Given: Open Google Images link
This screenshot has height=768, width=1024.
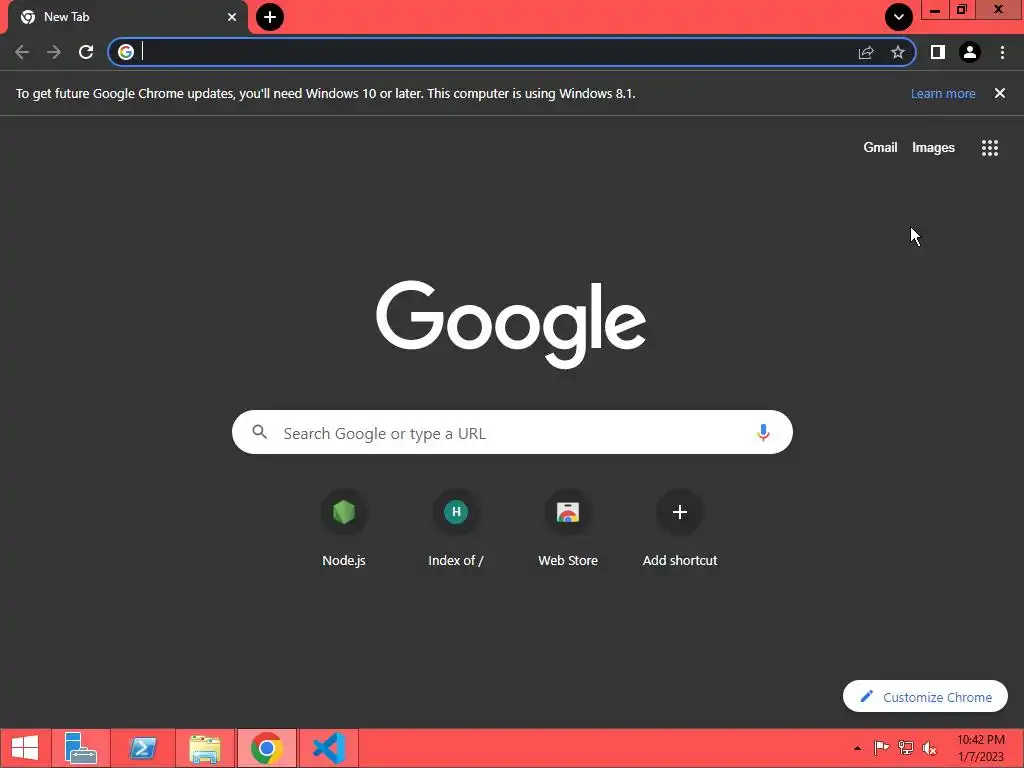Looking at the screenshot, I should point(933,148).
